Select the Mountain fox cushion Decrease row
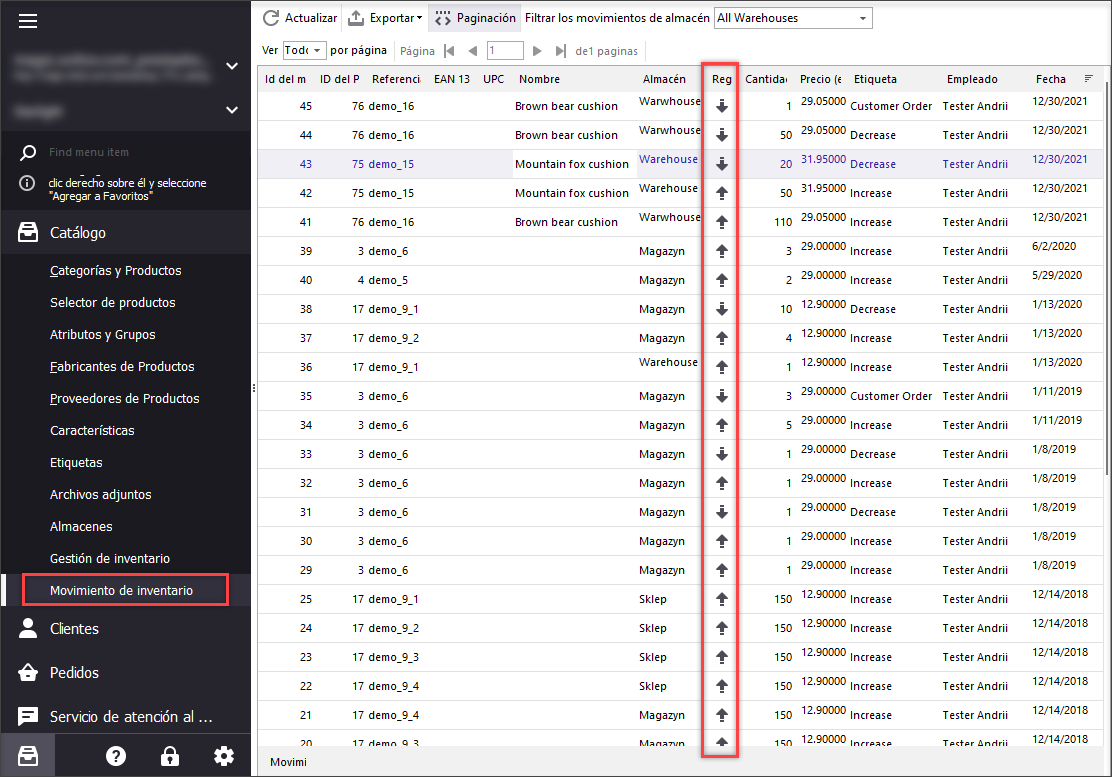This screenshot has width=1112, height=777. pyautogui.click(x=681, y=164)
